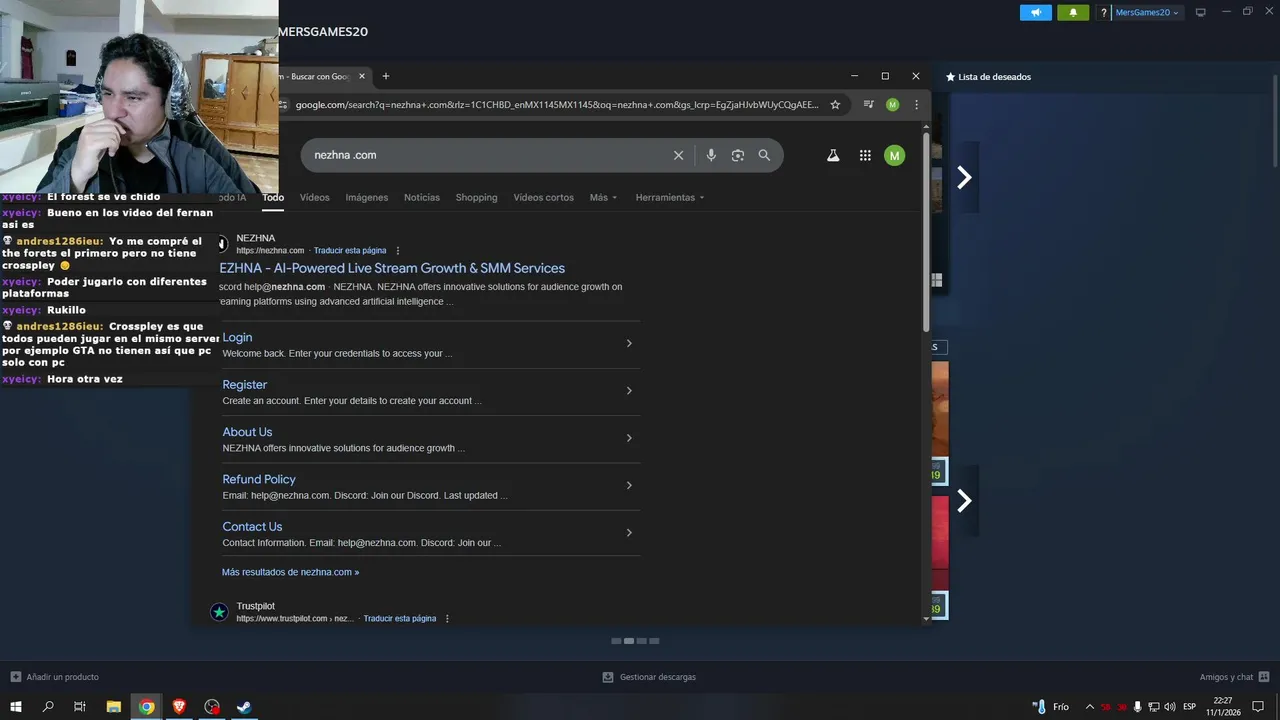Open the MersGames20 account dropdown
Screen dimensions: 1280x720
tap(1148, 12)
